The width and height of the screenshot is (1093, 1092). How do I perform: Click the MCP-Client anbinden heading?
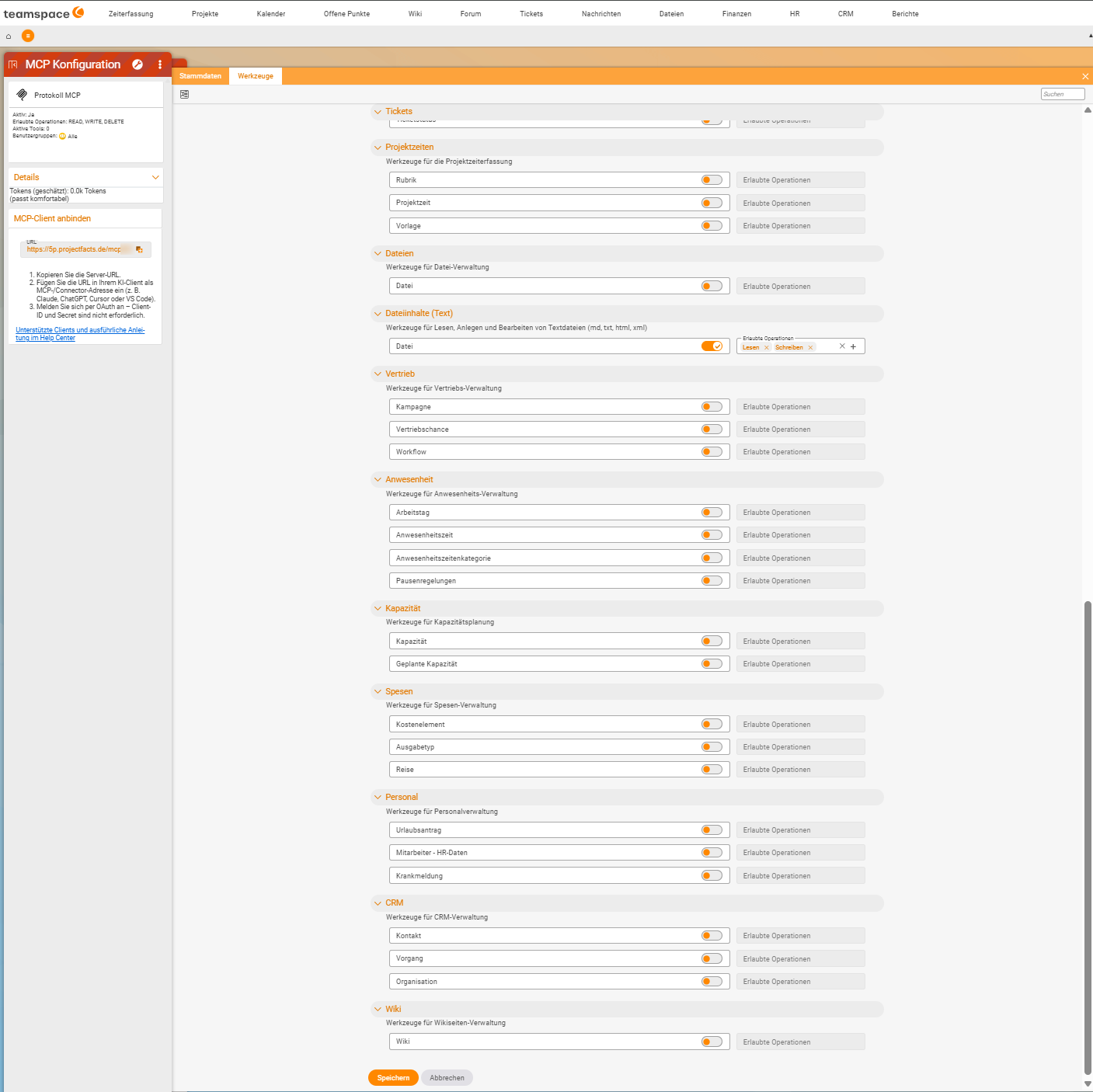52,219
